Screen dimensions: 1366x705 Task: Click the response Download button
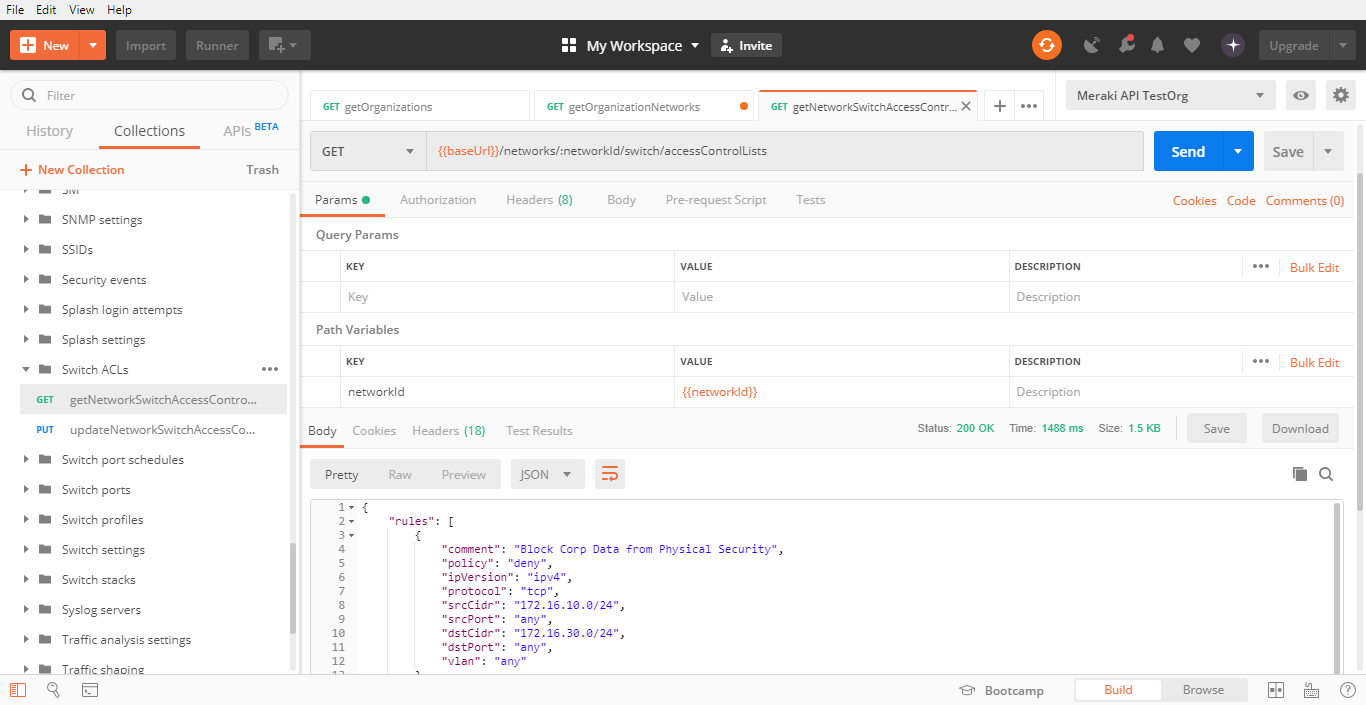(1300, 428)
